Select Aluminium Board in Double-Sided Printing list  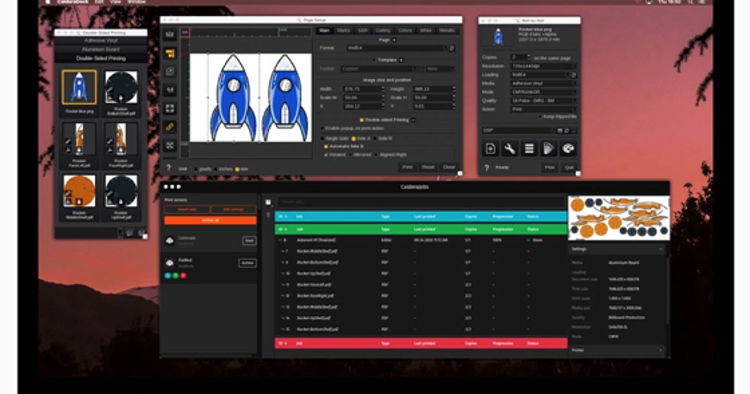(x=100, y=50)
